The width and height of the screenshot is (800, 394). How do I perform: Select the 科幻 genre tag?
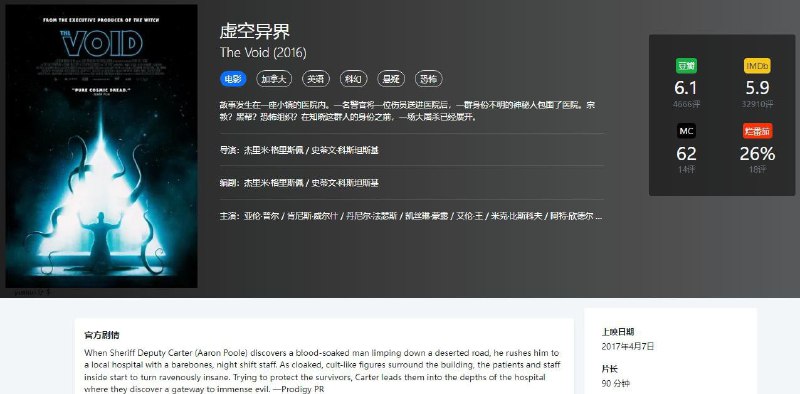pyautogui.click(x=354, y=79)
